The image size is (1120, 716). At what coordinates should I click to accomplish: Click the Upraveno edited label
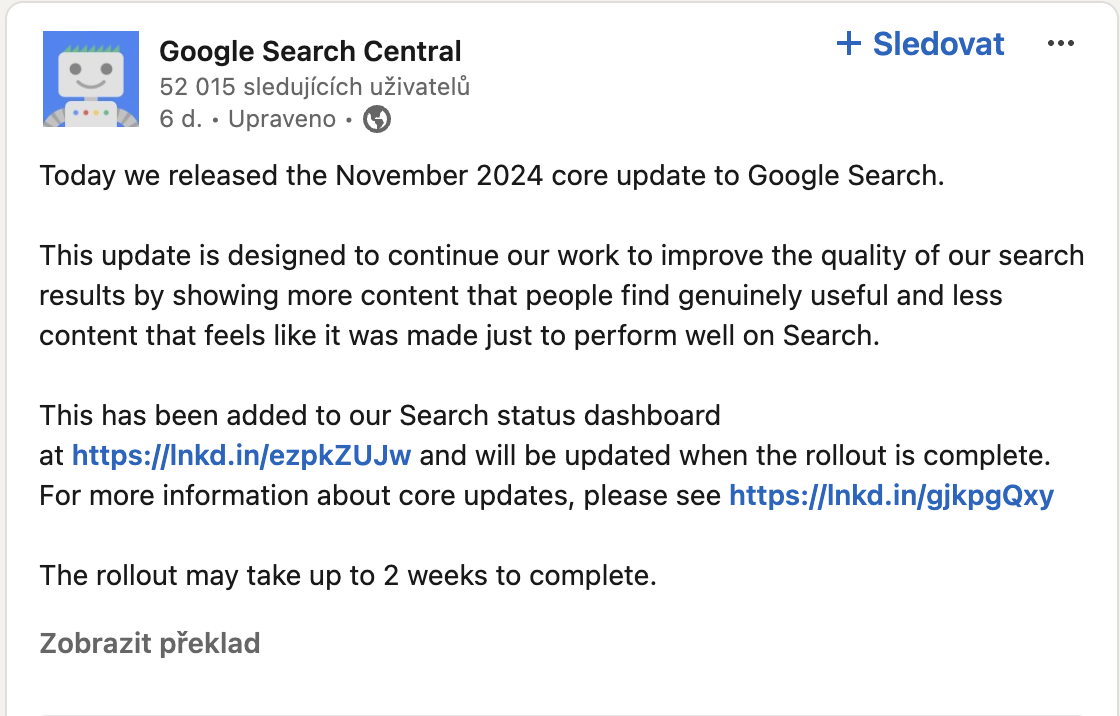281,119
